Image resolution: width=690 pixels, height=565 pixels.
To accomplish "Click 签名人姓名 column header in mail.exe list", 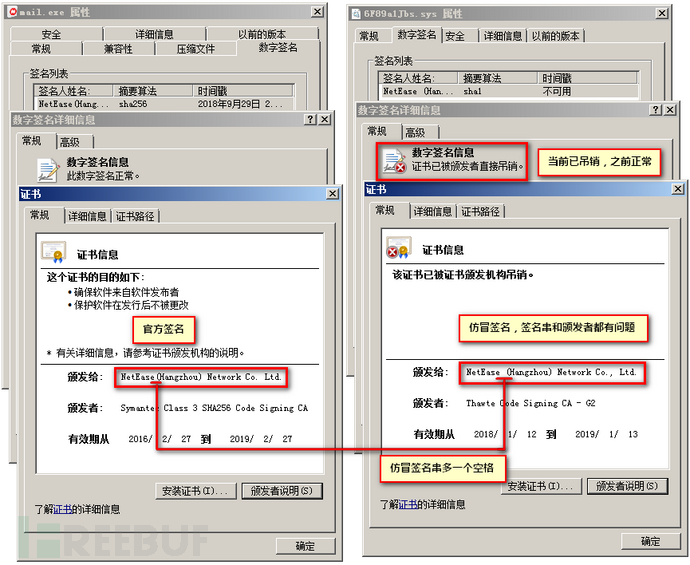I will click(74, 91).
